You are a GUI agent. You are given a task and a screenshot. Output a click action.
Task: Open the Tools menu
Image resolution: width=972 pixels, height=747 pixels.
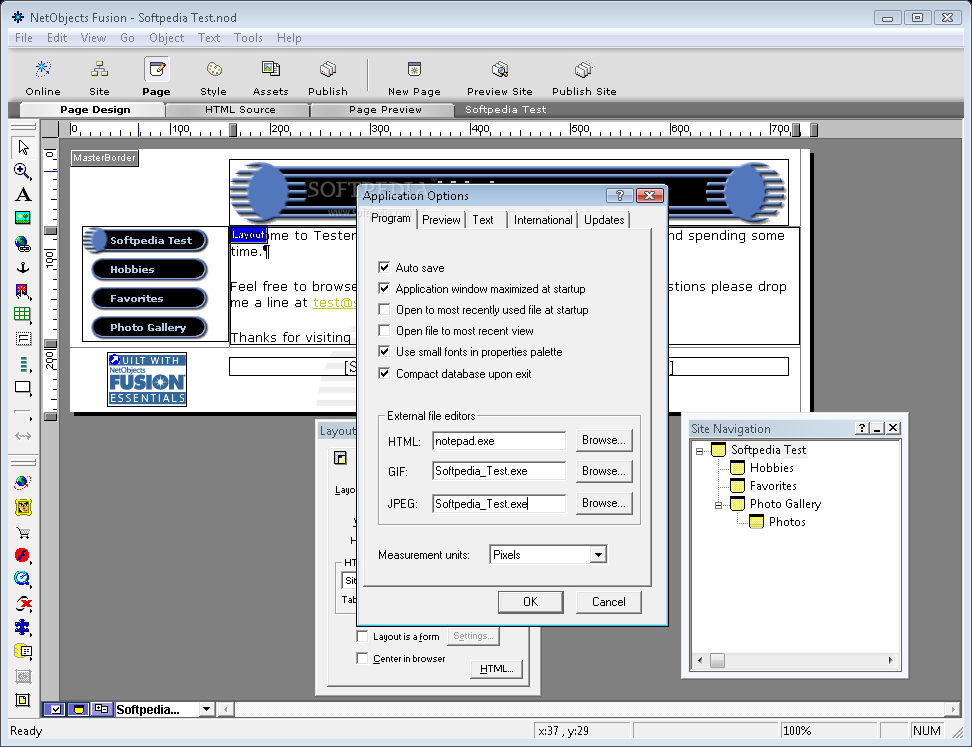point(249,38)
